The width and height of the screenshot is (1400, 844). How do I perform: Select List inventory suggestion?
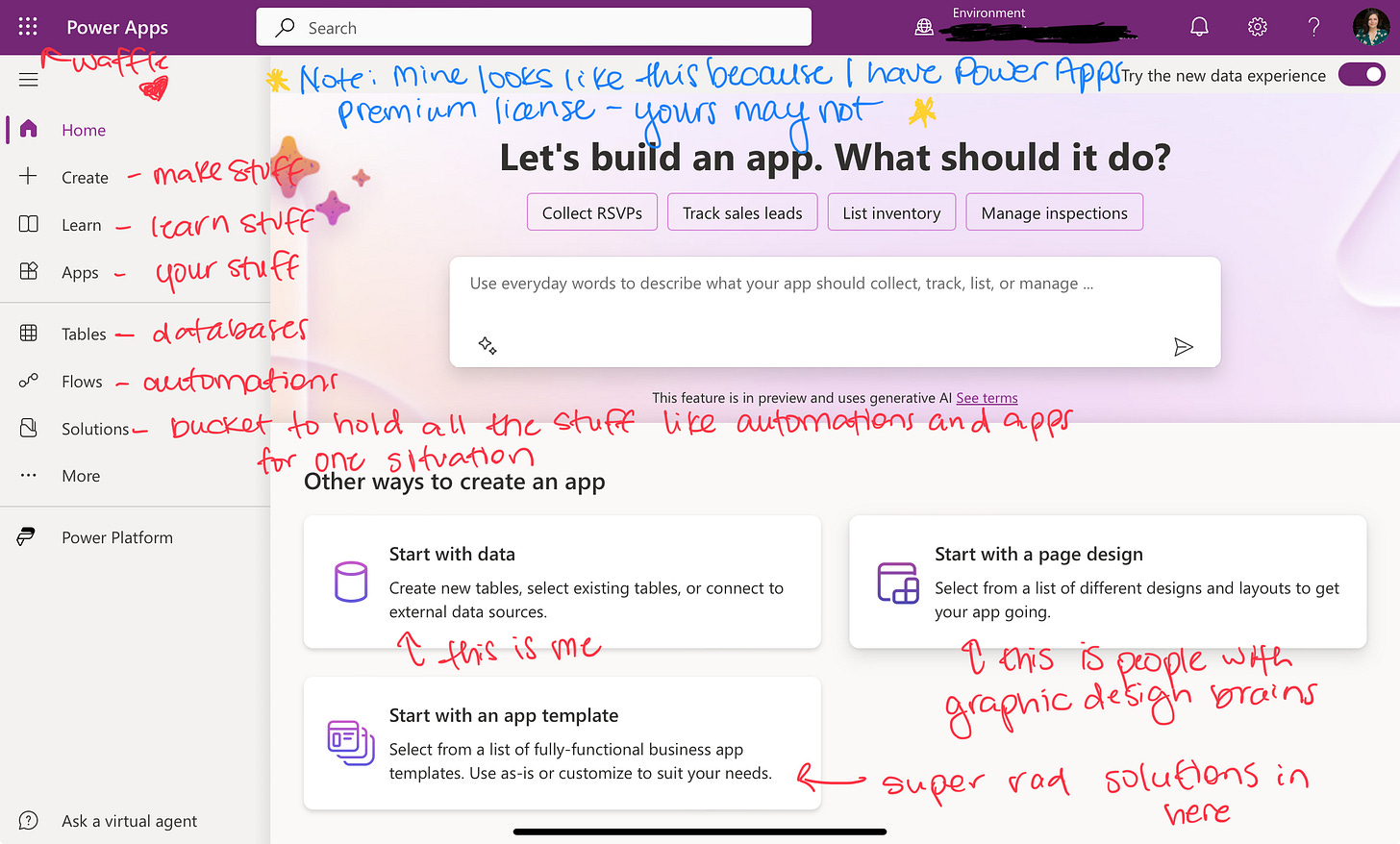[891, 212]
